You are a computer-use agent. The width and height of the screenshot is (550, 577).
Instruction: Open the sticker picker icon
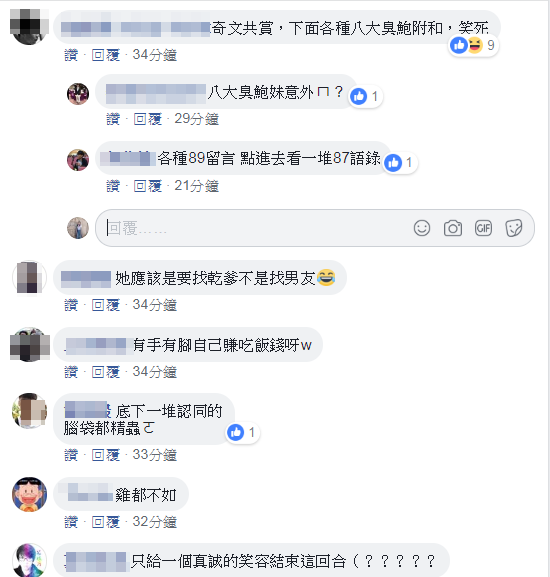[x=514, y=228]
